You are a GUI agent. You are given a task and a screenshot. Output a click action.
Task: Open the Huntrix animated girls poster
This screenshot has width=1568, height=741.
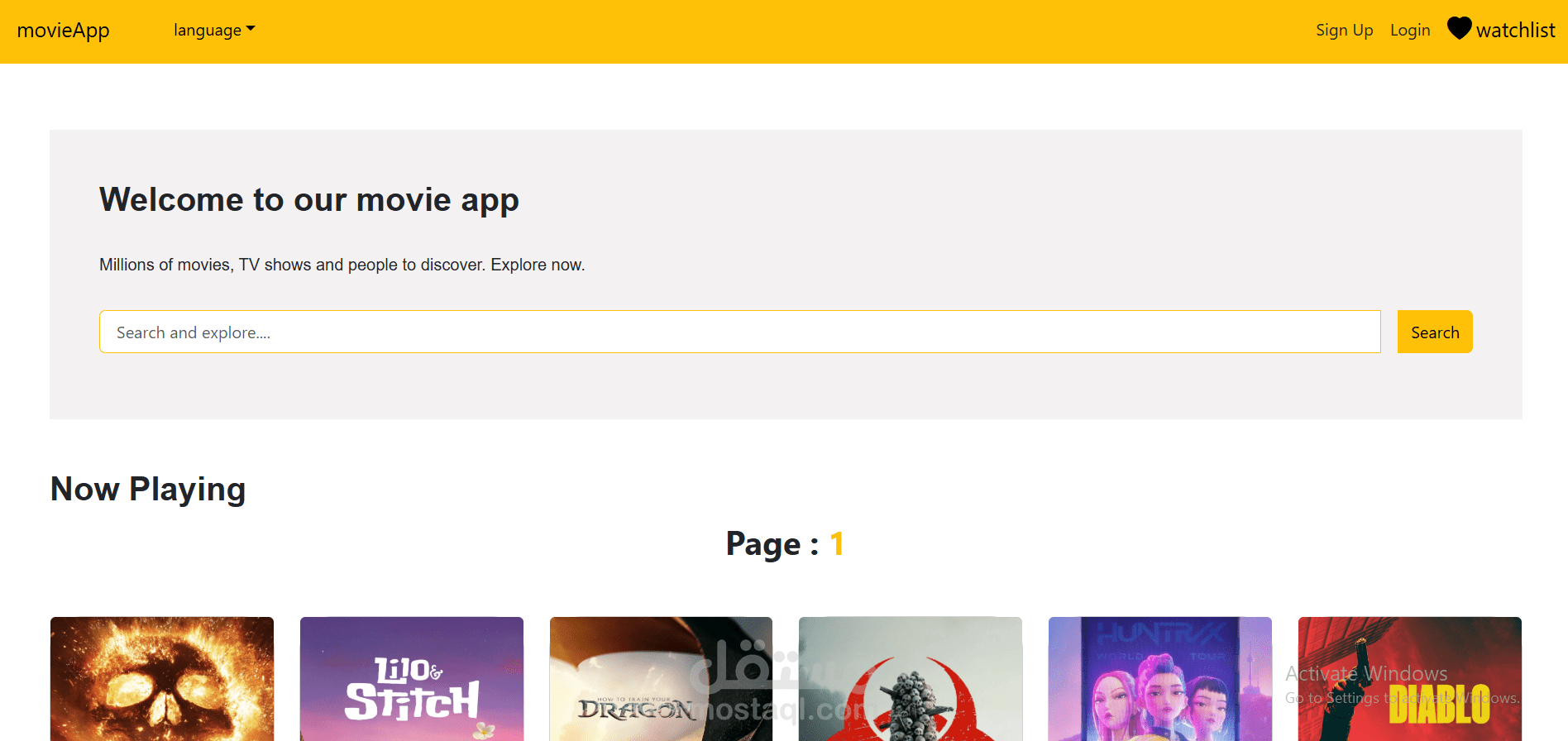1160,679
